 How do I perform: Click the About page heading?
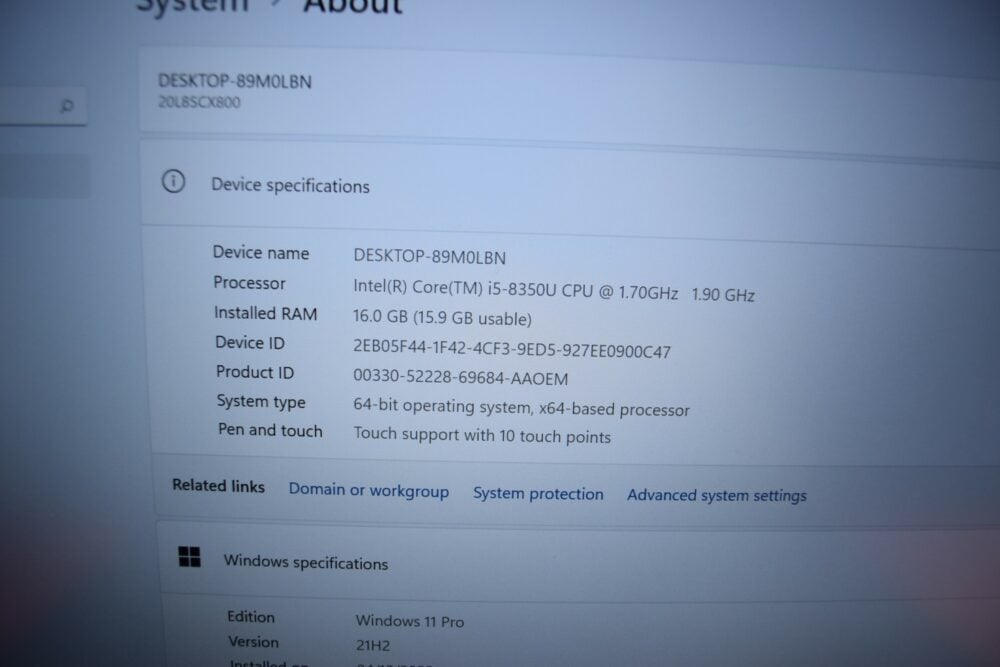[353, 7]
